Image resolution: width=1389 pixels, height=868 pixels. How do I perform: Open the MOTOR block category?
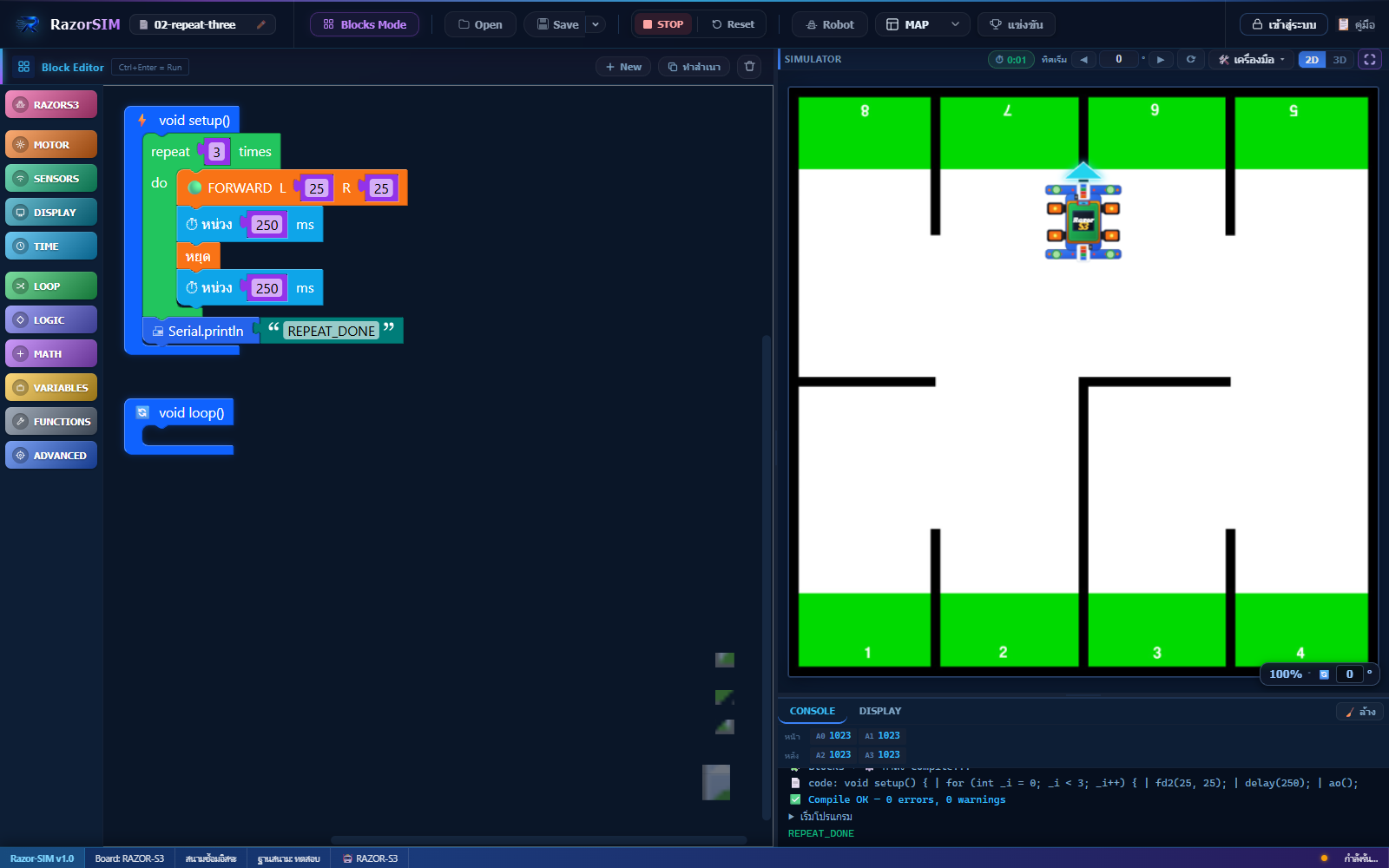coord(51,145)
